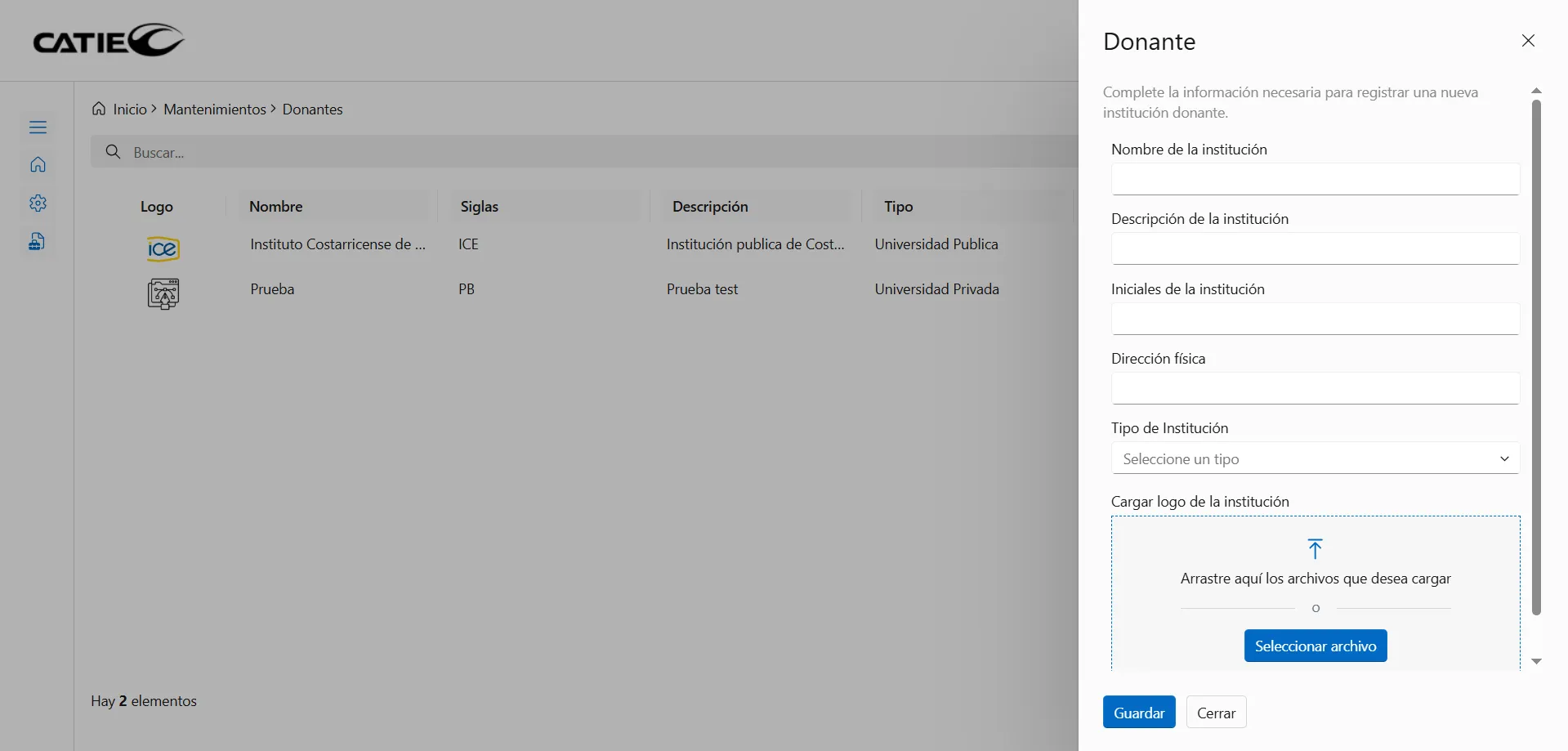Click the CATIE logo
Viewport: 1568px width, 751px height.
[x=109, y=40]
